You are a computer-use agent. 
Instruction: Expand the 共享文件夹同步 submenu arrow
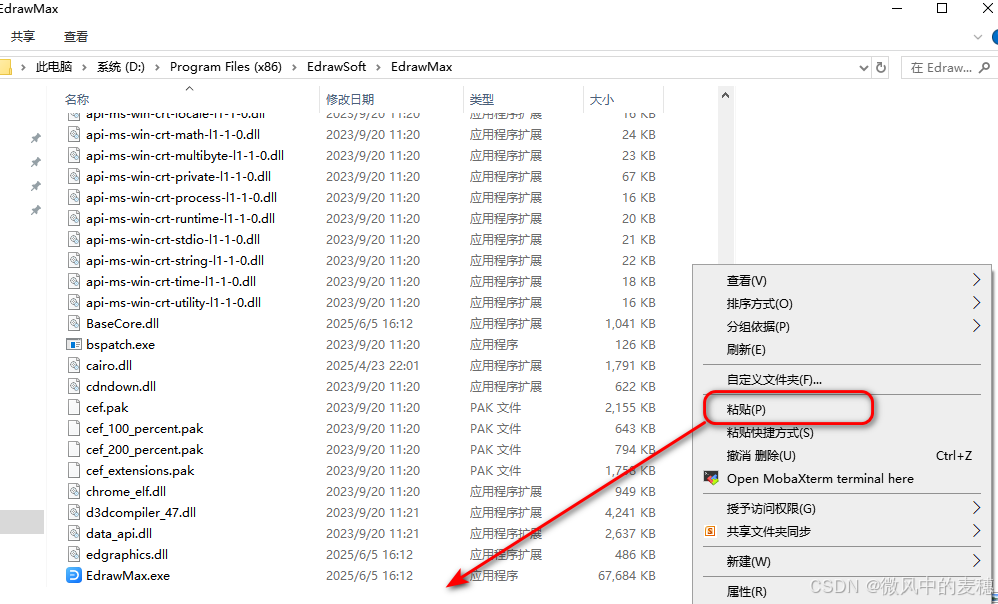(x=976, y=531)
